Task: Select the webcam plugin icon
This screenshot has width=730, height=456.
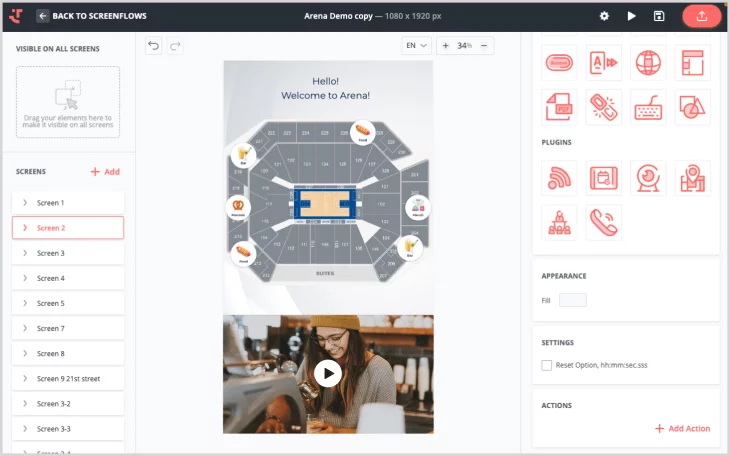Action: pos(648,178)
